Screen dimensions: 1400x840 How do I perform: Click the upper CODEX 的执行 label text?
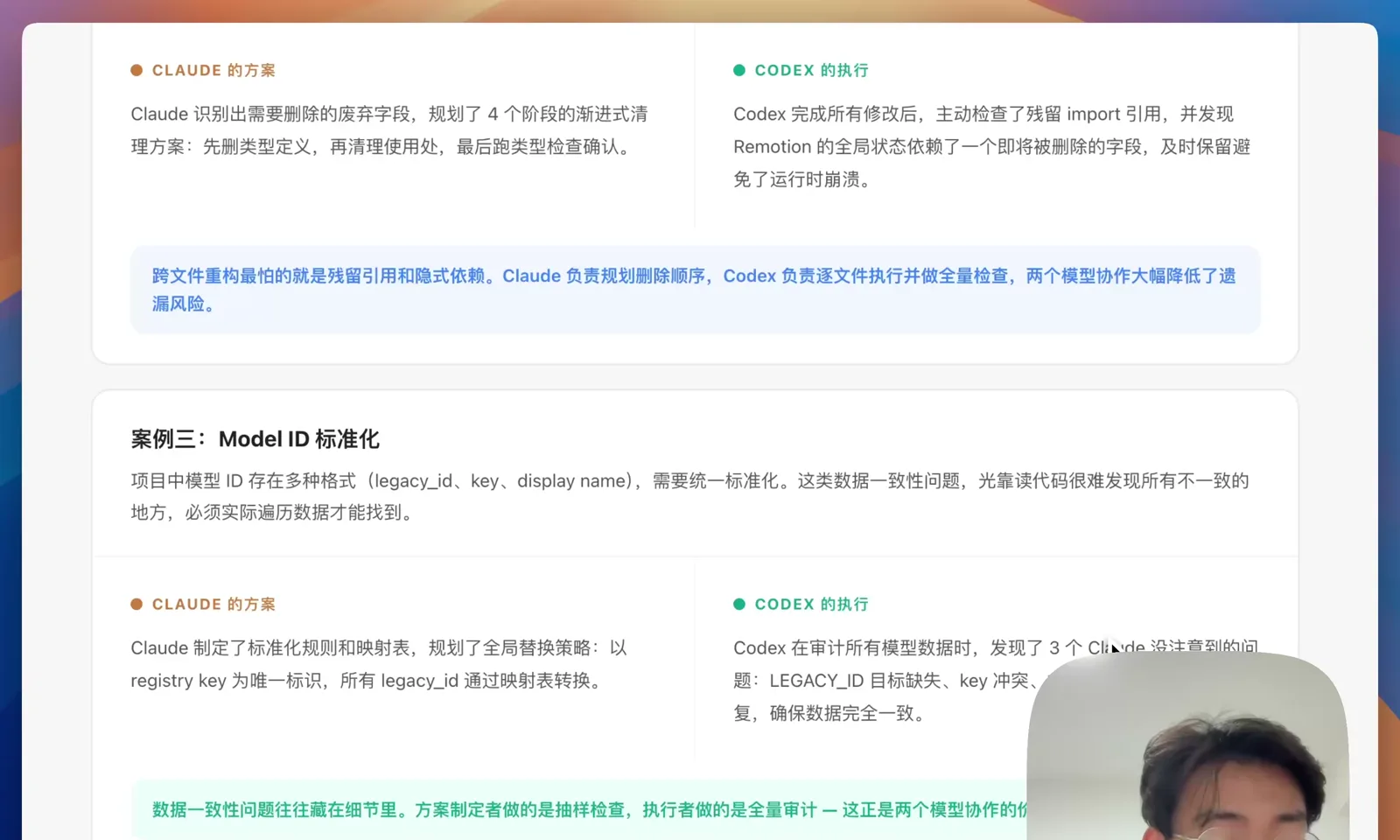pos(811,70)
